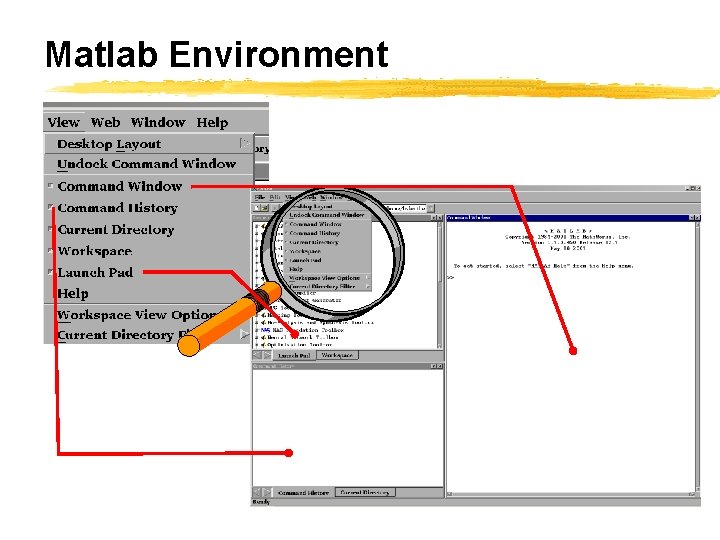Close the Command History panel with its X icon
This screenshot has height=540, width=720.
pos(440,366)
